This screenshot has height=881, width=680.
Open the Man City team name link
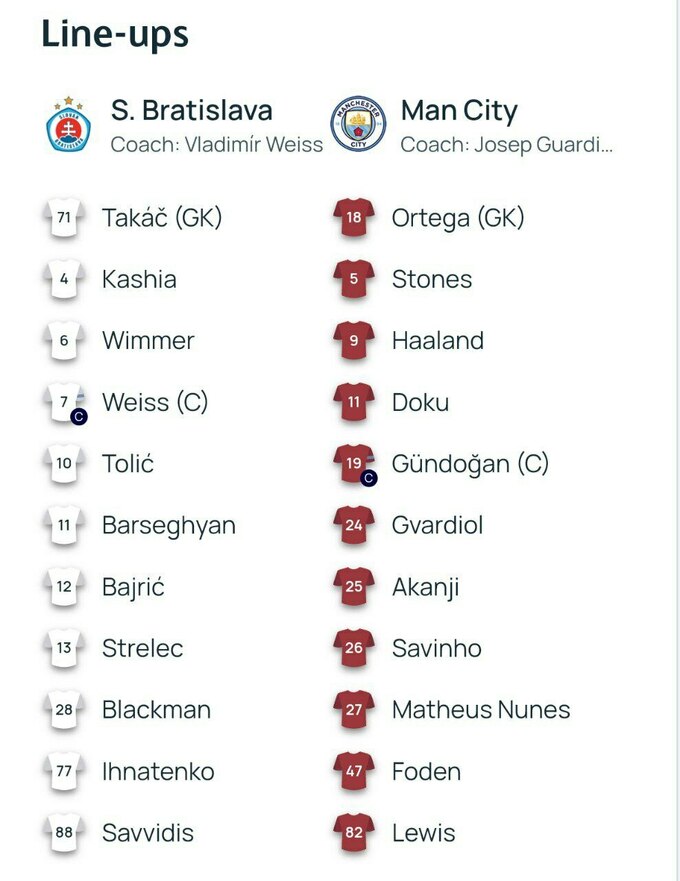459,110
